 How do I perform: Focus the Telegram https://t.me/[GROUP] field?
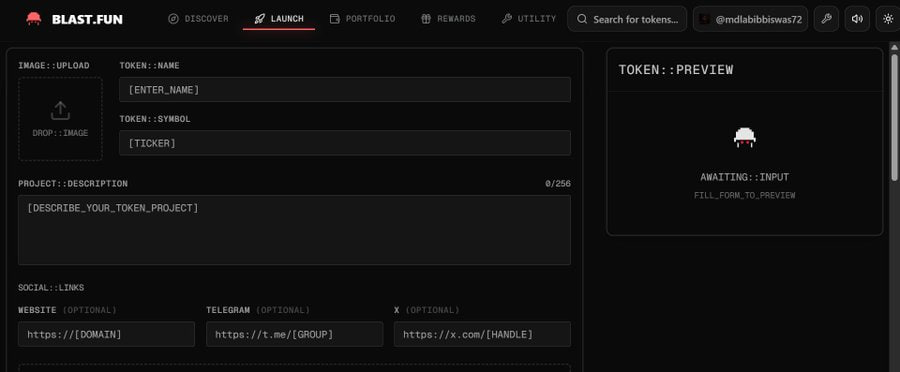294,334
